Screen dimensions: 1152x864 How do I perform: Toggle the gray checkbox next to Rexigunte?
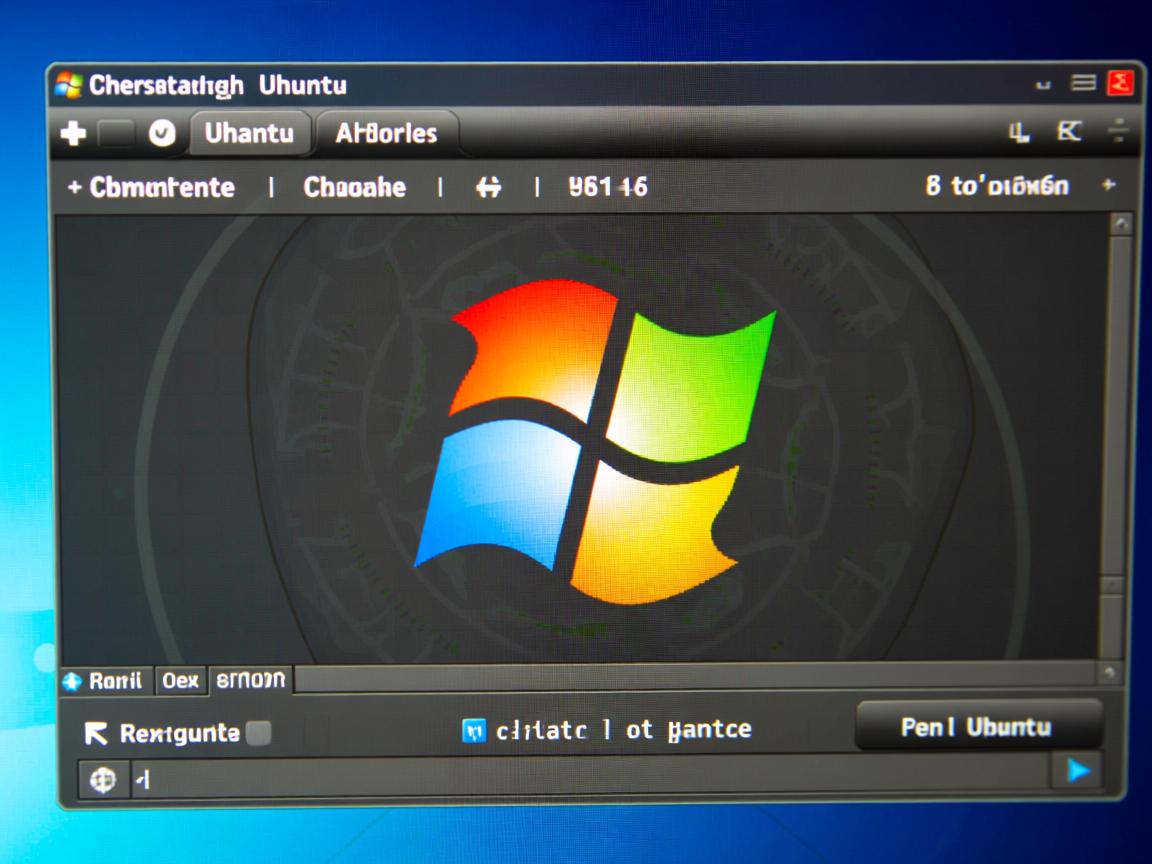click(259, 733)
